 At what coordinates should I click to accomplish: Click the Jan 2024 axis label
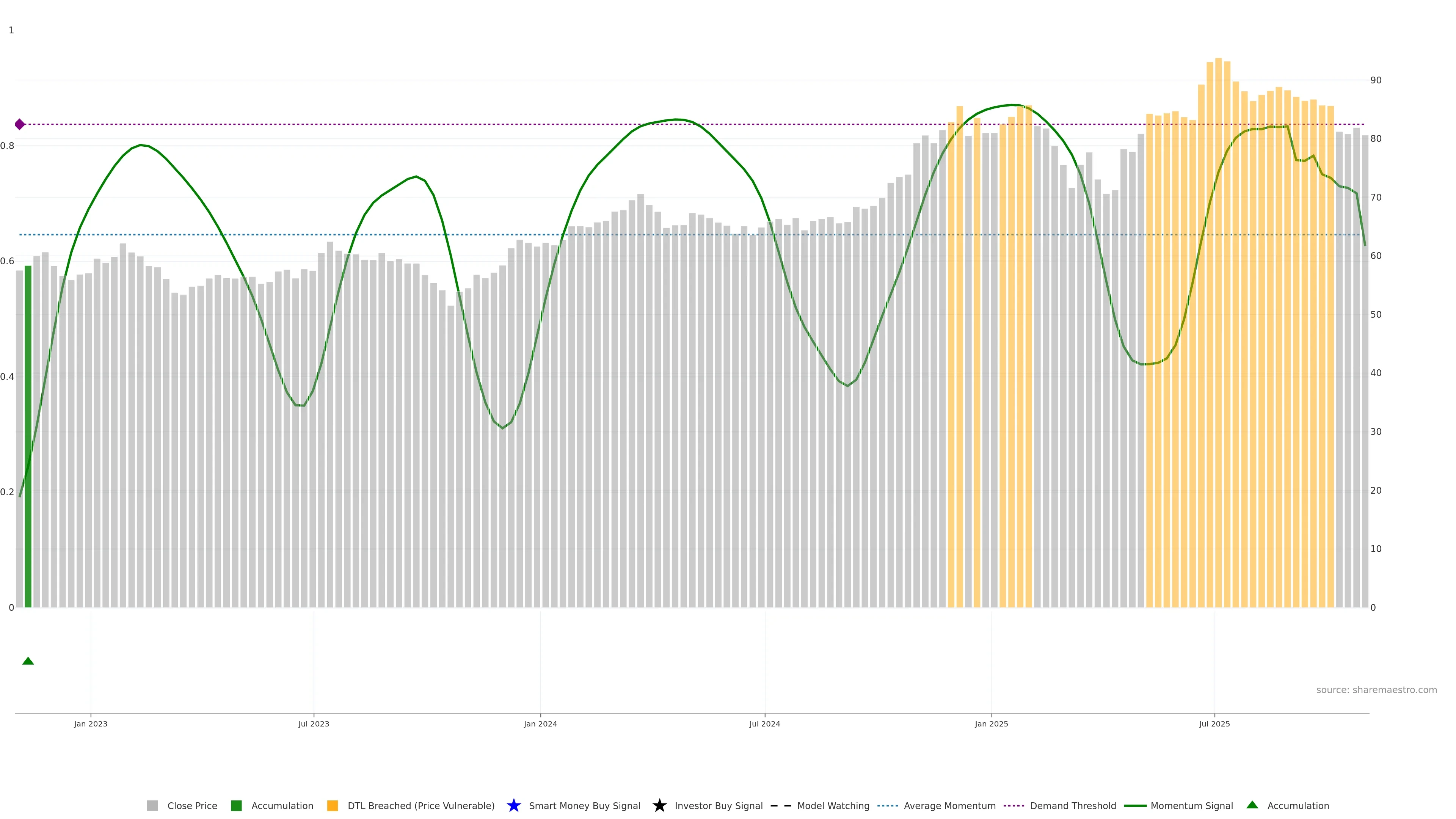click(540, 723)
